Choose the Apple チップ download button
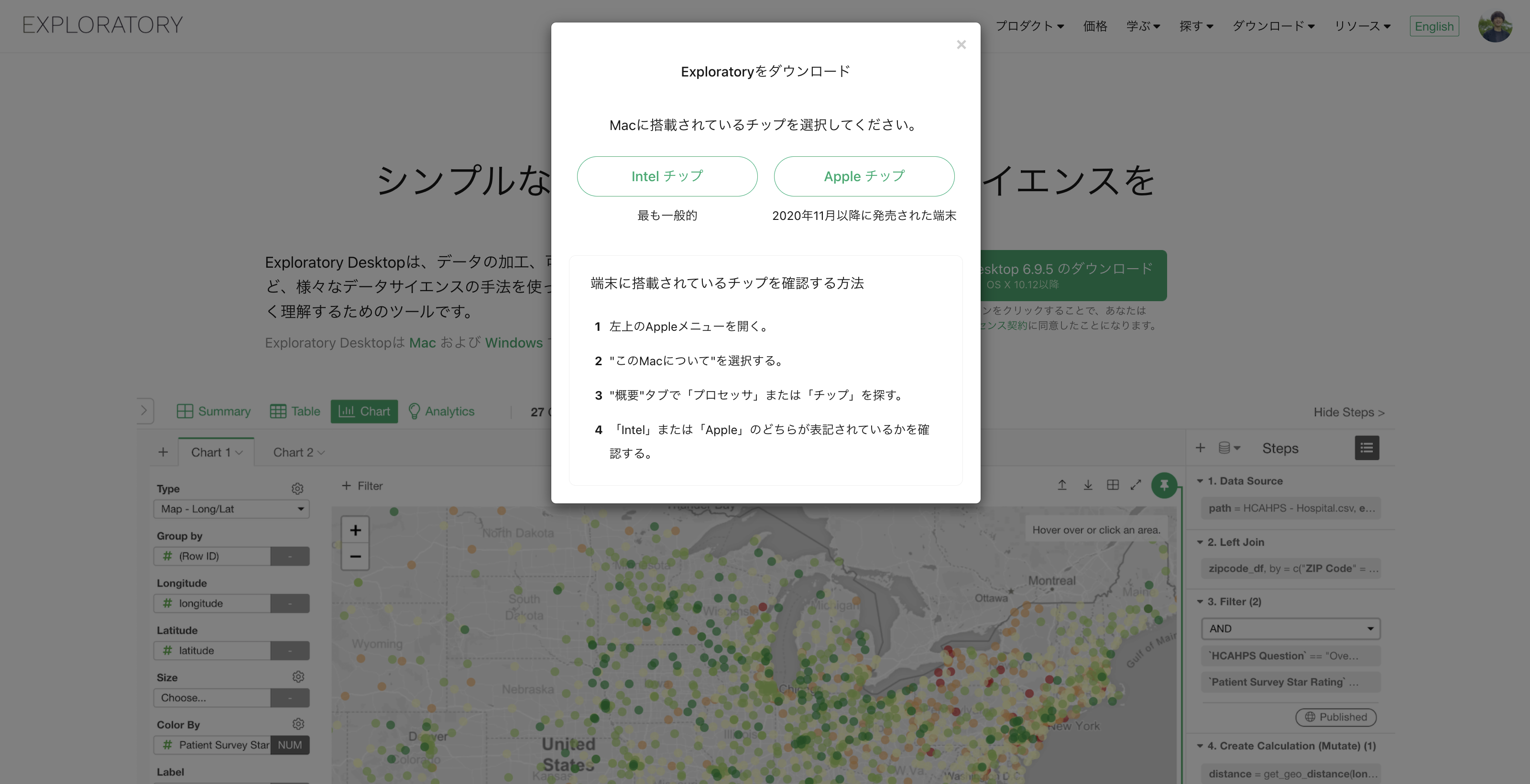 pos(864,176)
